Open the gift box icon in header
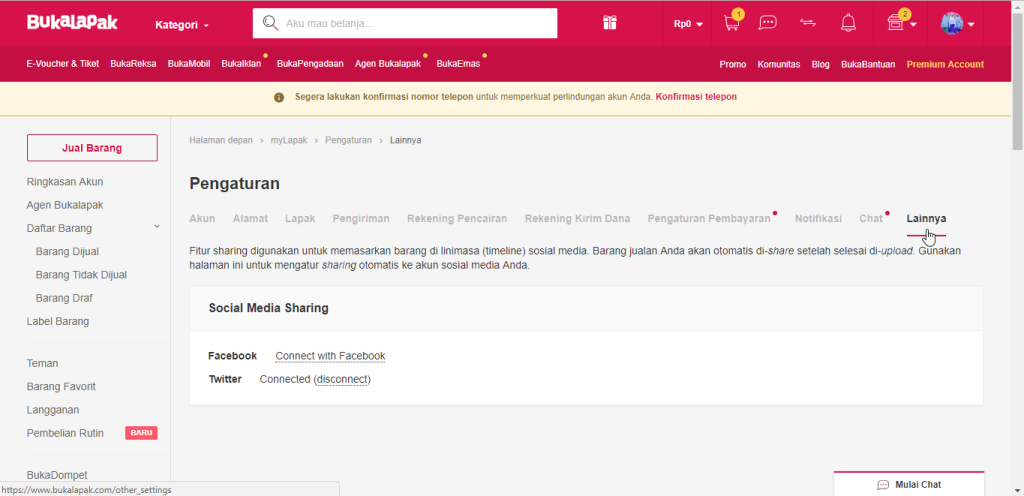 tap(609, 23)
